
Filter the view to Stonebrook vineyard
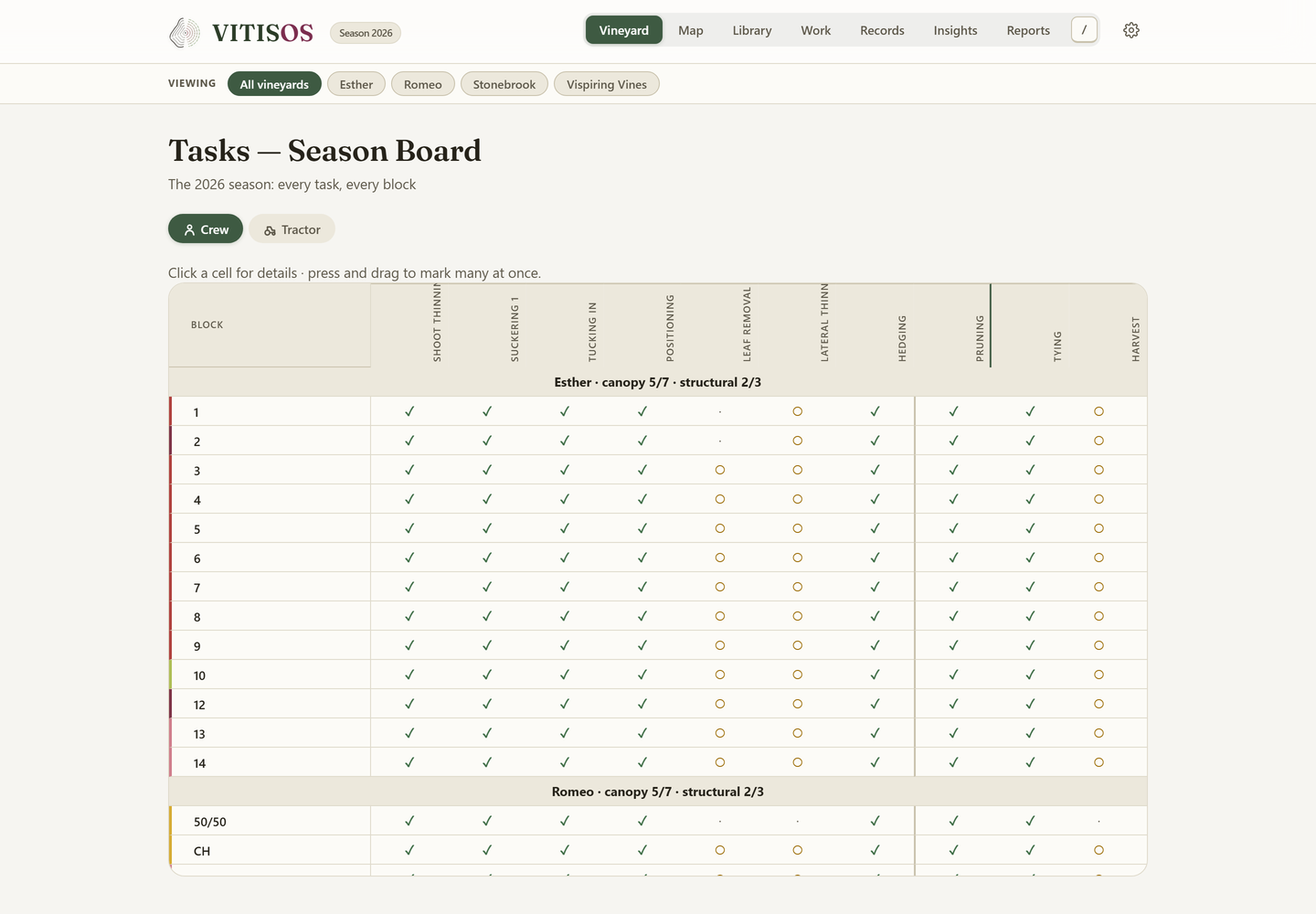(x=504, y=84)
